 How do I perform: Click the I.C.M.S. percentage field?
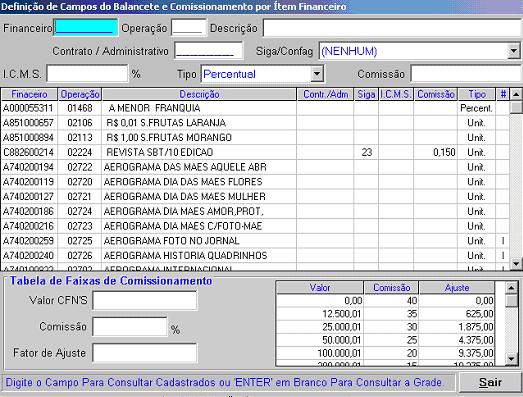pos(87,73)
